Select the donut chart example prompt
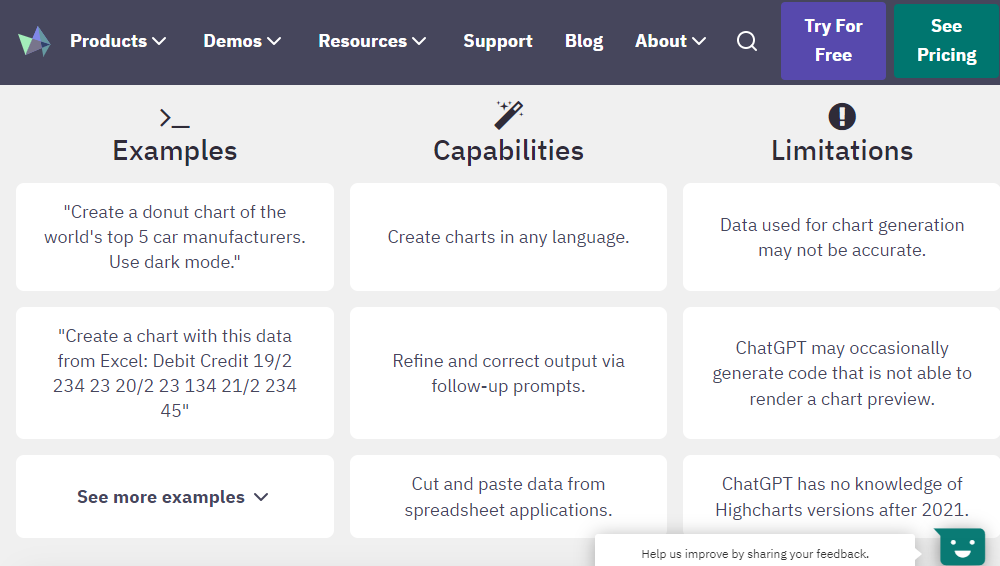This screenshot has width=1000, height=566. click(x=175, y=237)
